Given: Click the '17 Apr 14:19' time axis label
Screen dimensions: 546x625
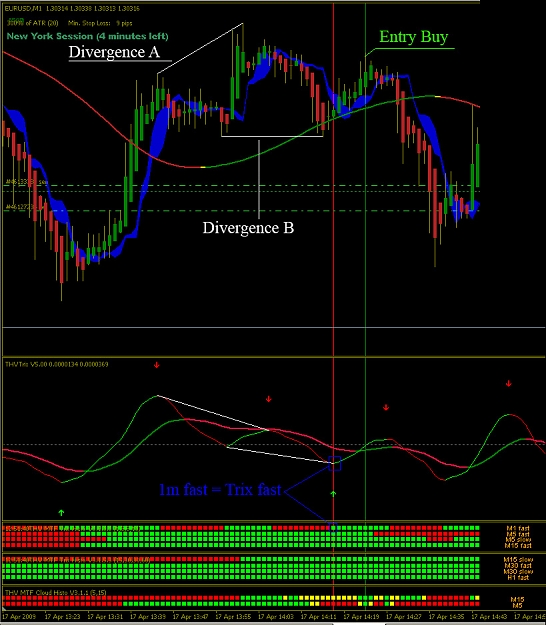Looking at the screenshot, I should (361, 617).
